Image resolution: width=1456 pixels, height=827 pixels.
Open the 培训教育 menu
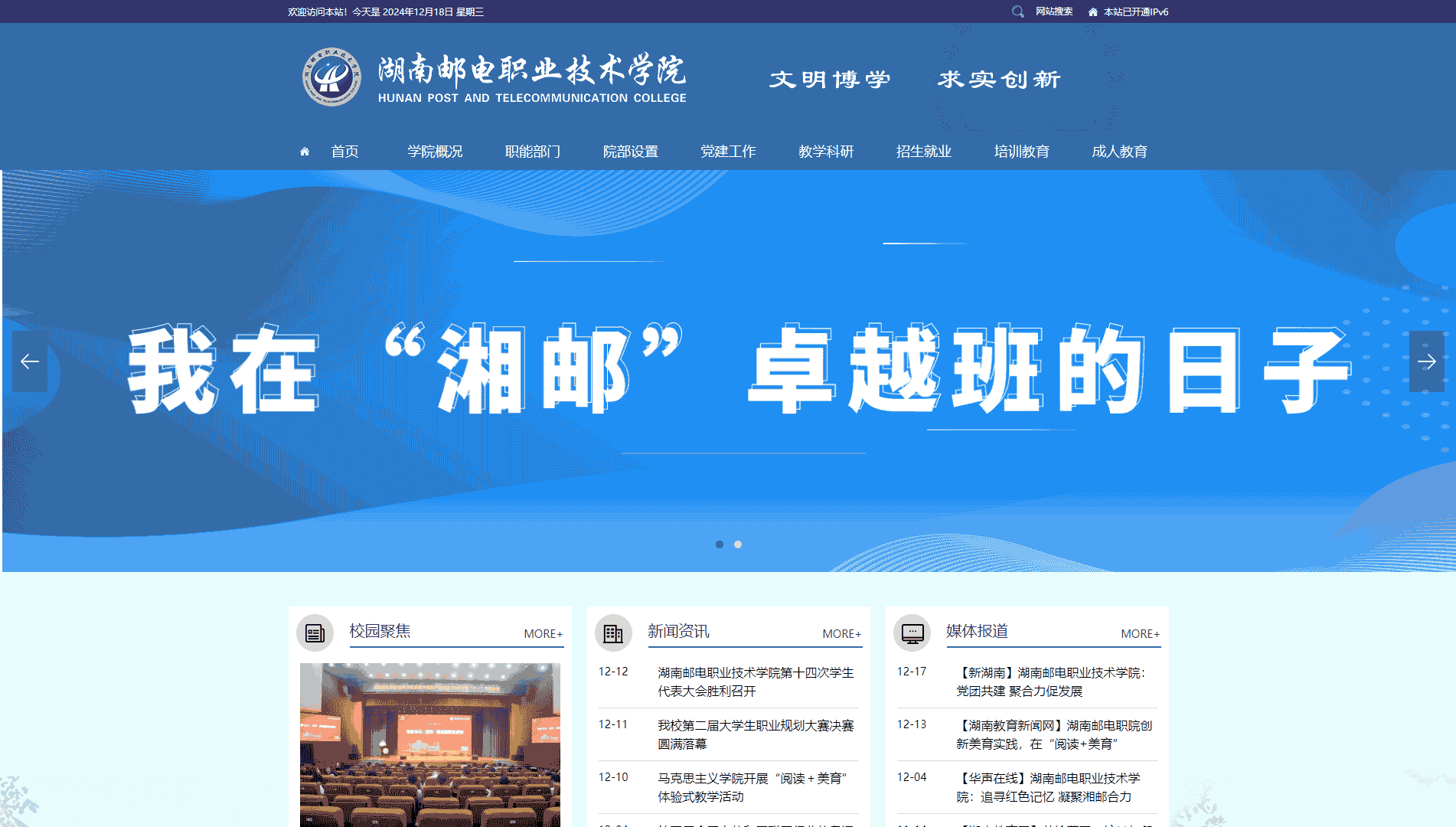click(x=1022, y=152)
